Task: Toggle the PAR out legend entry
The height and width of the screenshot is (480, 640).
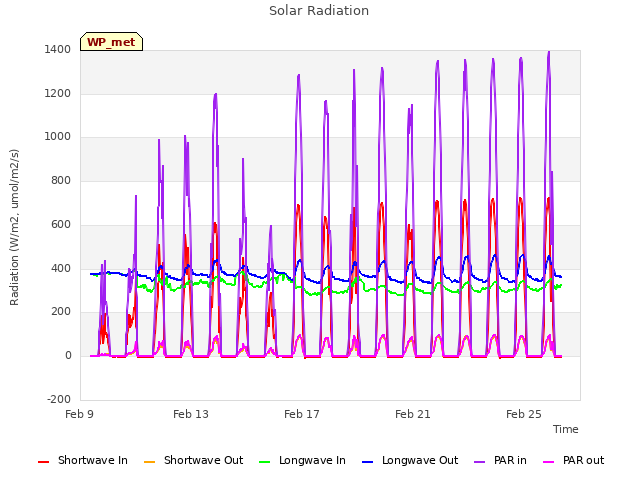Action: pyautogui.click(x=573, y=460)
